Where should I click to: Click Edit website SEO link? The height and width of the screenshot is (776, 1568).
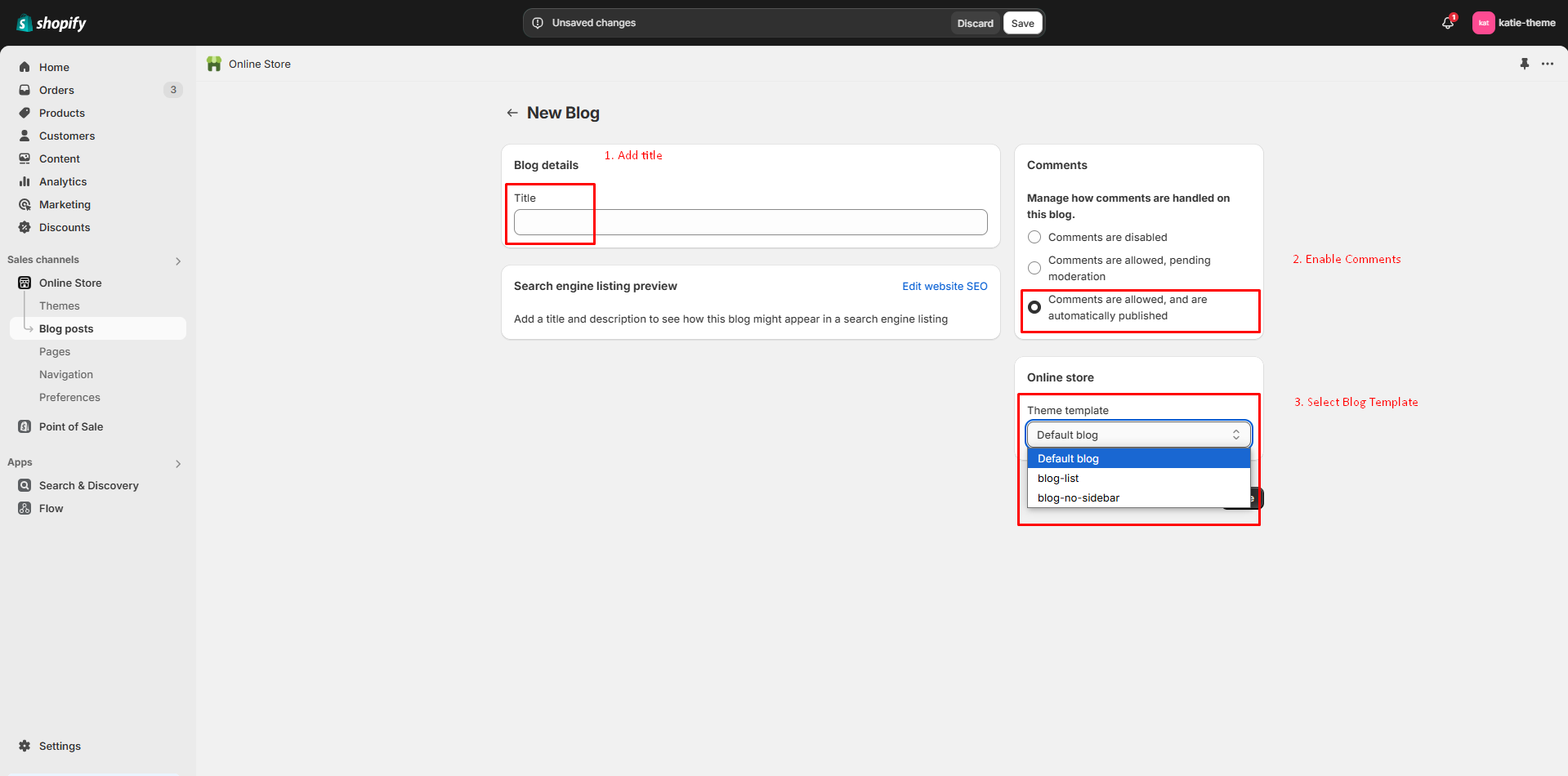coord(945,286)
